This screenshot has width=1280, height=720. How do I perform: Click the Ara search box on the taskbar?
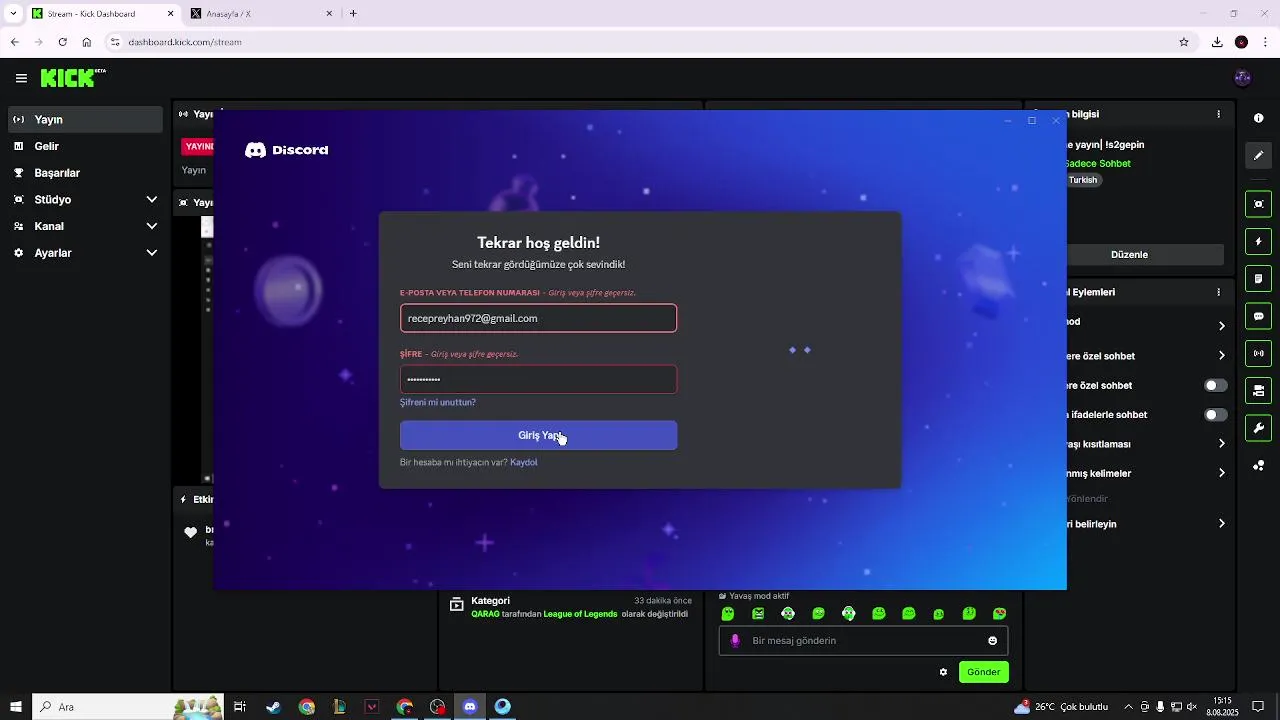tap(128, 707)
